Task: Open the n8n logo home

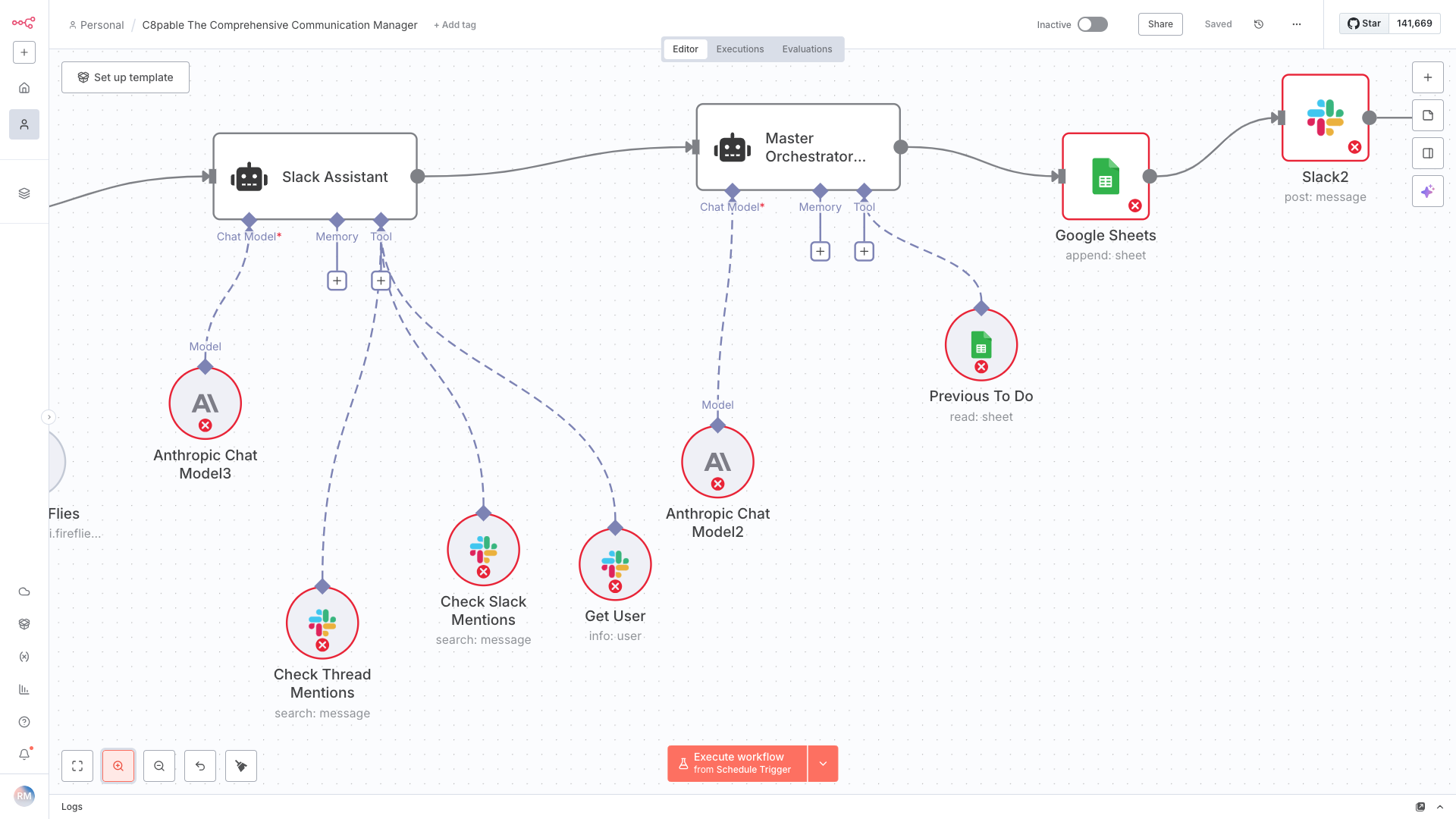Action: 24,23
